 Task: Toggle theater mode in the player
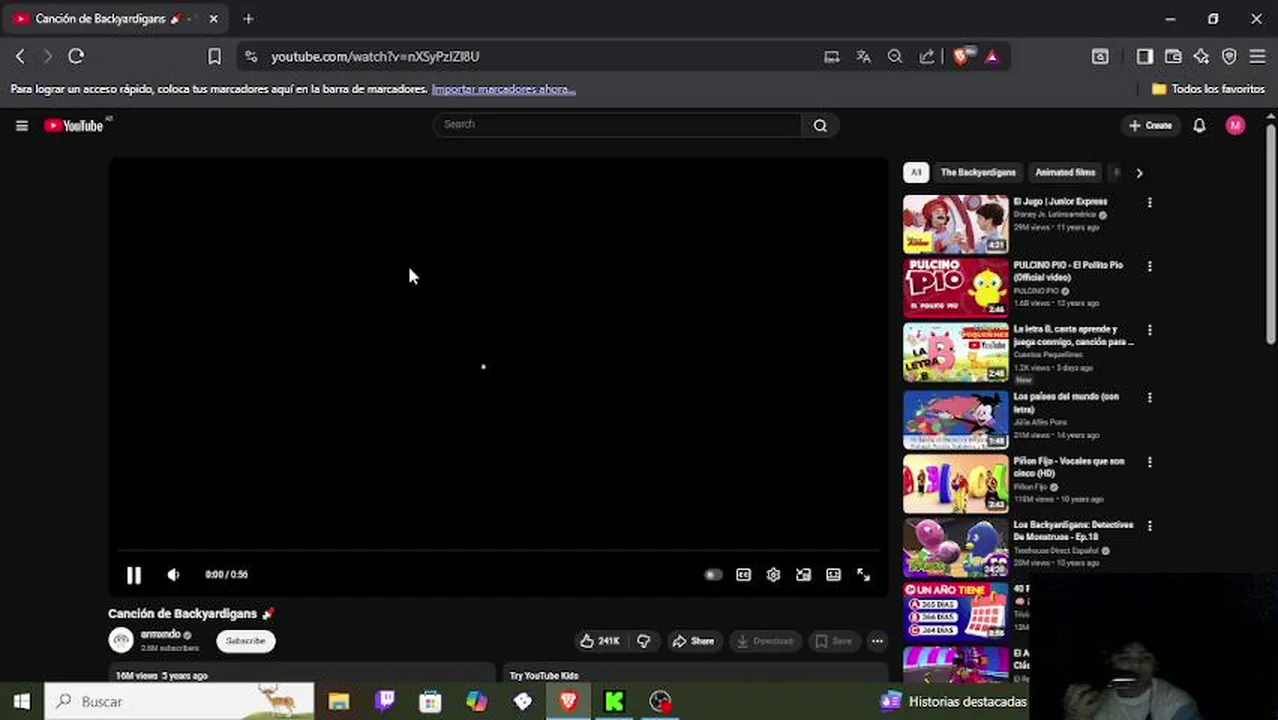tap(833, 575)
